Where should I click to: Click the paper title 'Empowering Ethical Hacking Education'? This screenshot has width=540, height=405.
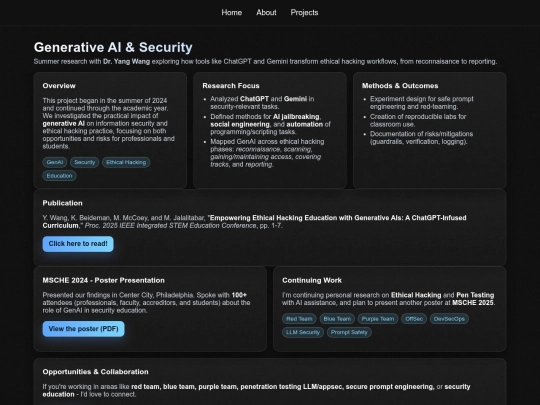click(255, 222)
